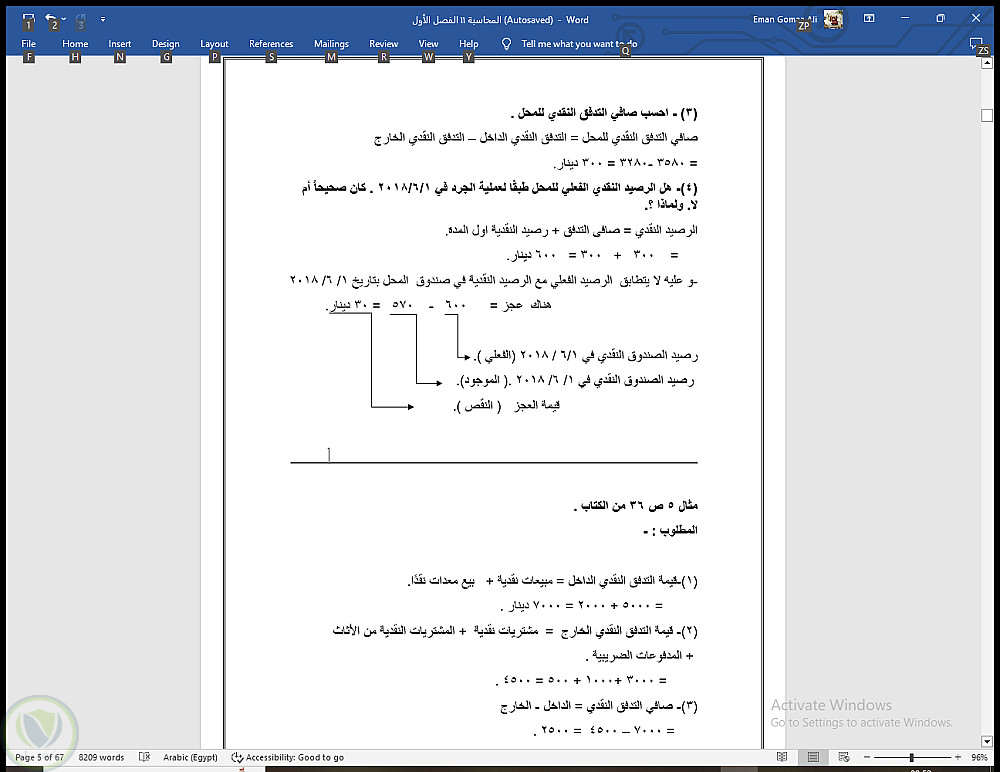Click the 8209 words counter
Viewport: 1000px width, 772px height.
click(101, 757)
